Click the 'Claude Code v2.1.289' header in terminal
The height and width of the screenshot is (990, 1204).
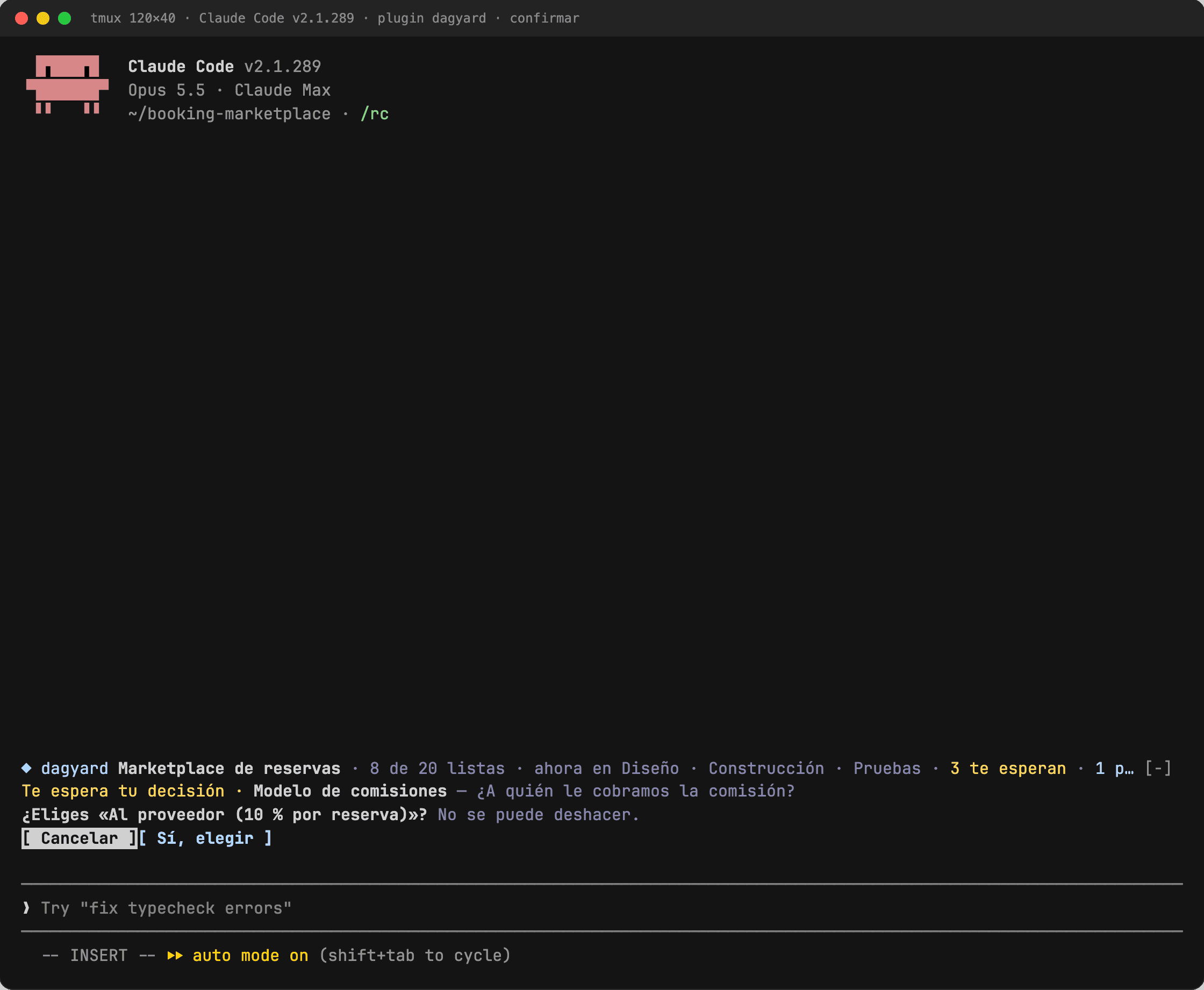(x=224, y=66)
